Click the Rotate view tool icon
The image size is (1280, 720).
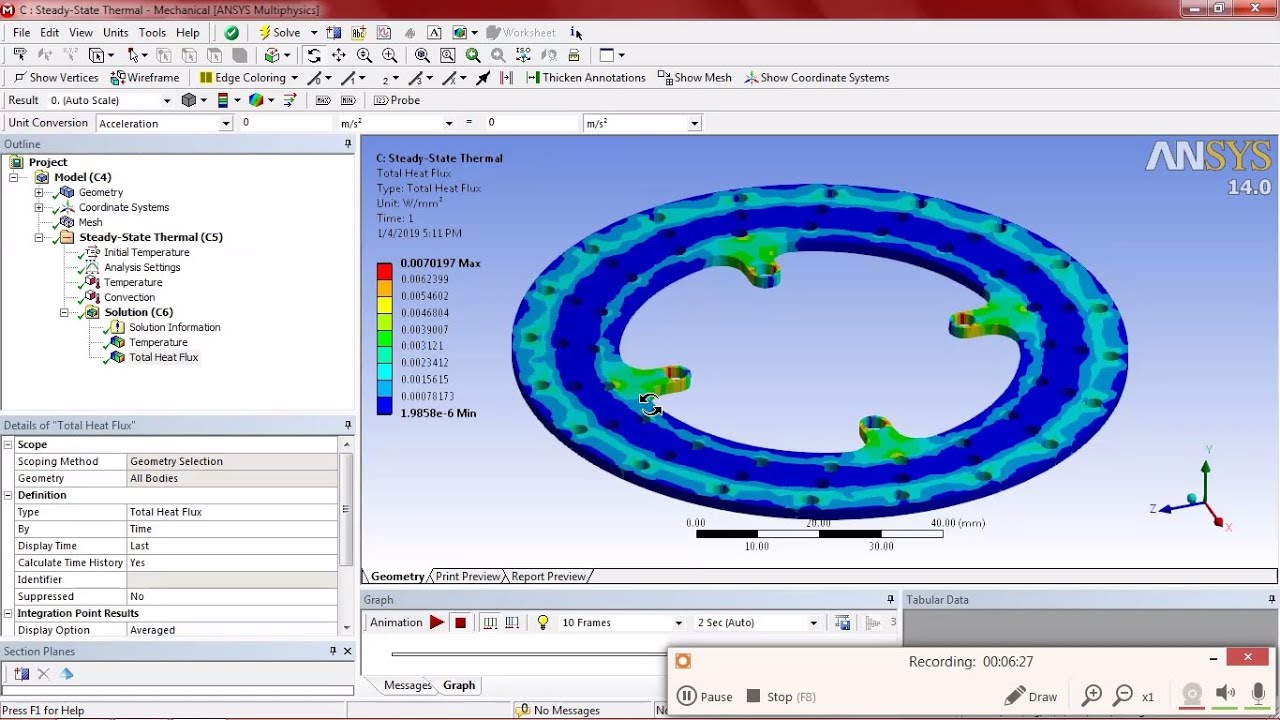tap(314, 56)
